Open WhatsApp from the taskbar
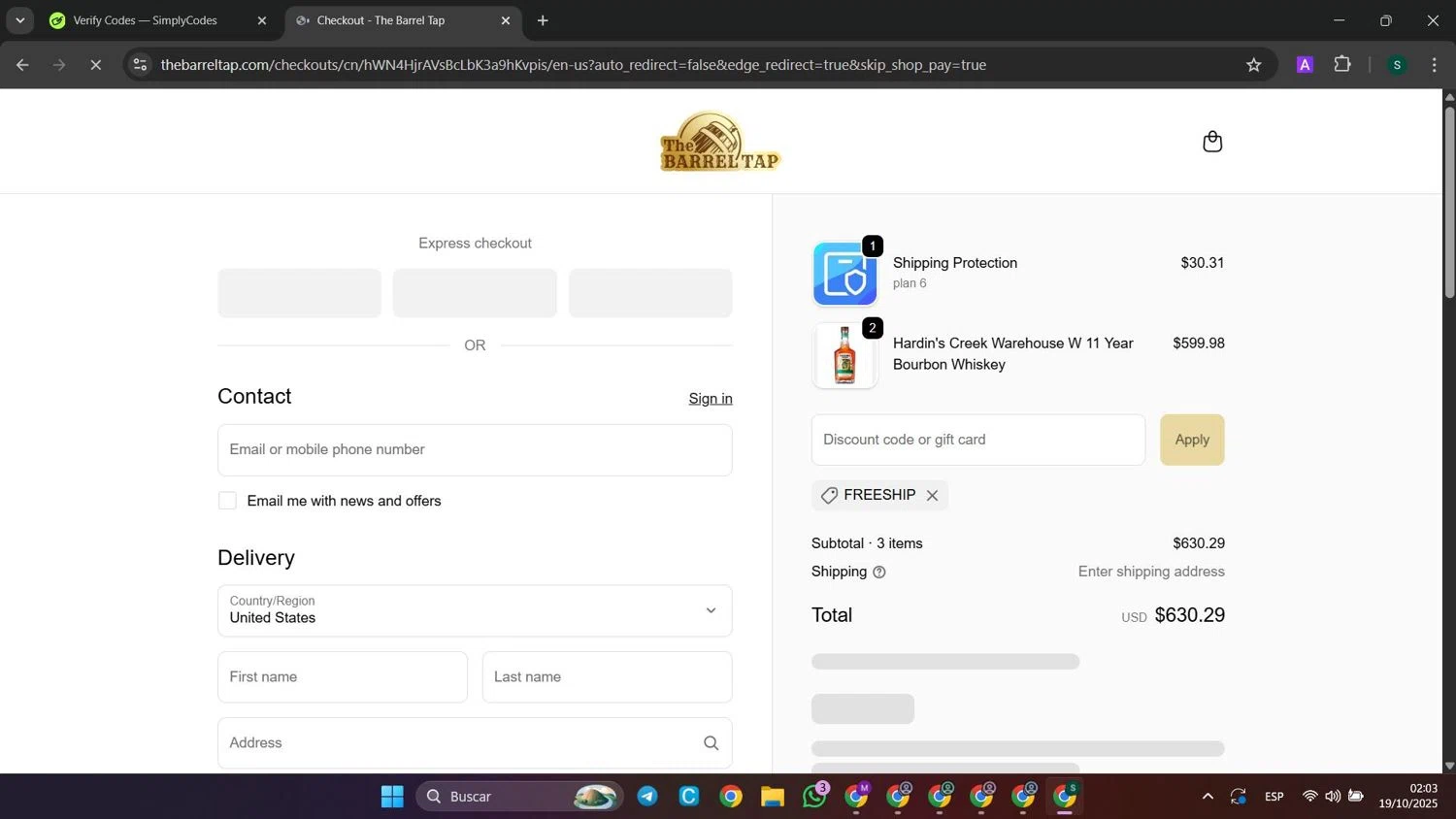 pyautogui.click(x=813, y=797)
